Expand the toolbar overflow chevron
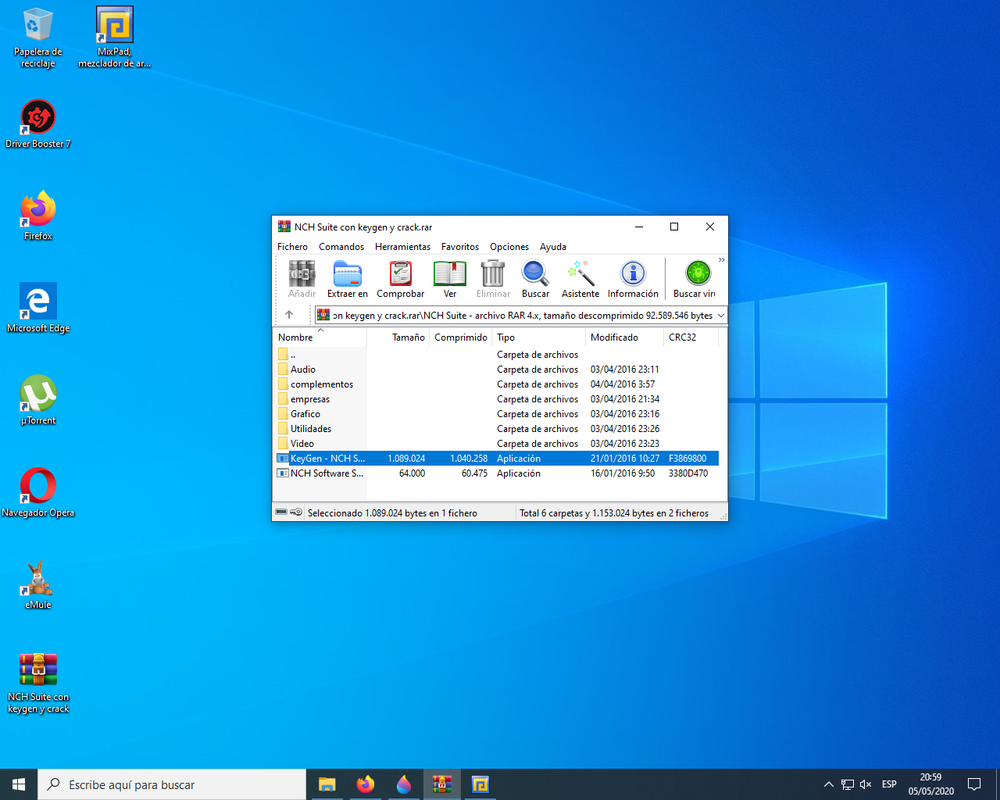This screenshot has width=1000, height=800. tap(721, 260)
